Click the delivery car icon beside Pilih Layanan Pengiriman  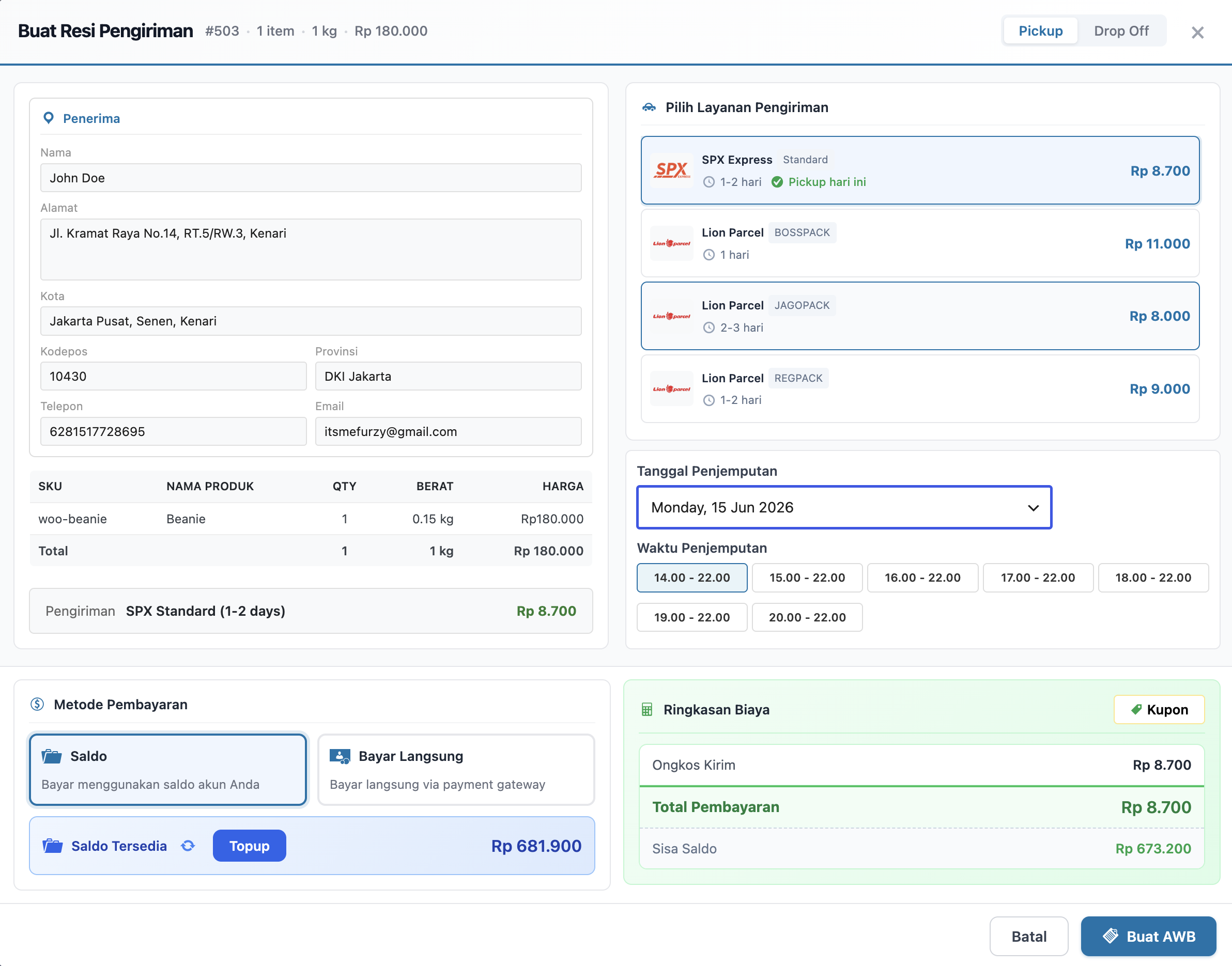(x=649, y=107)
